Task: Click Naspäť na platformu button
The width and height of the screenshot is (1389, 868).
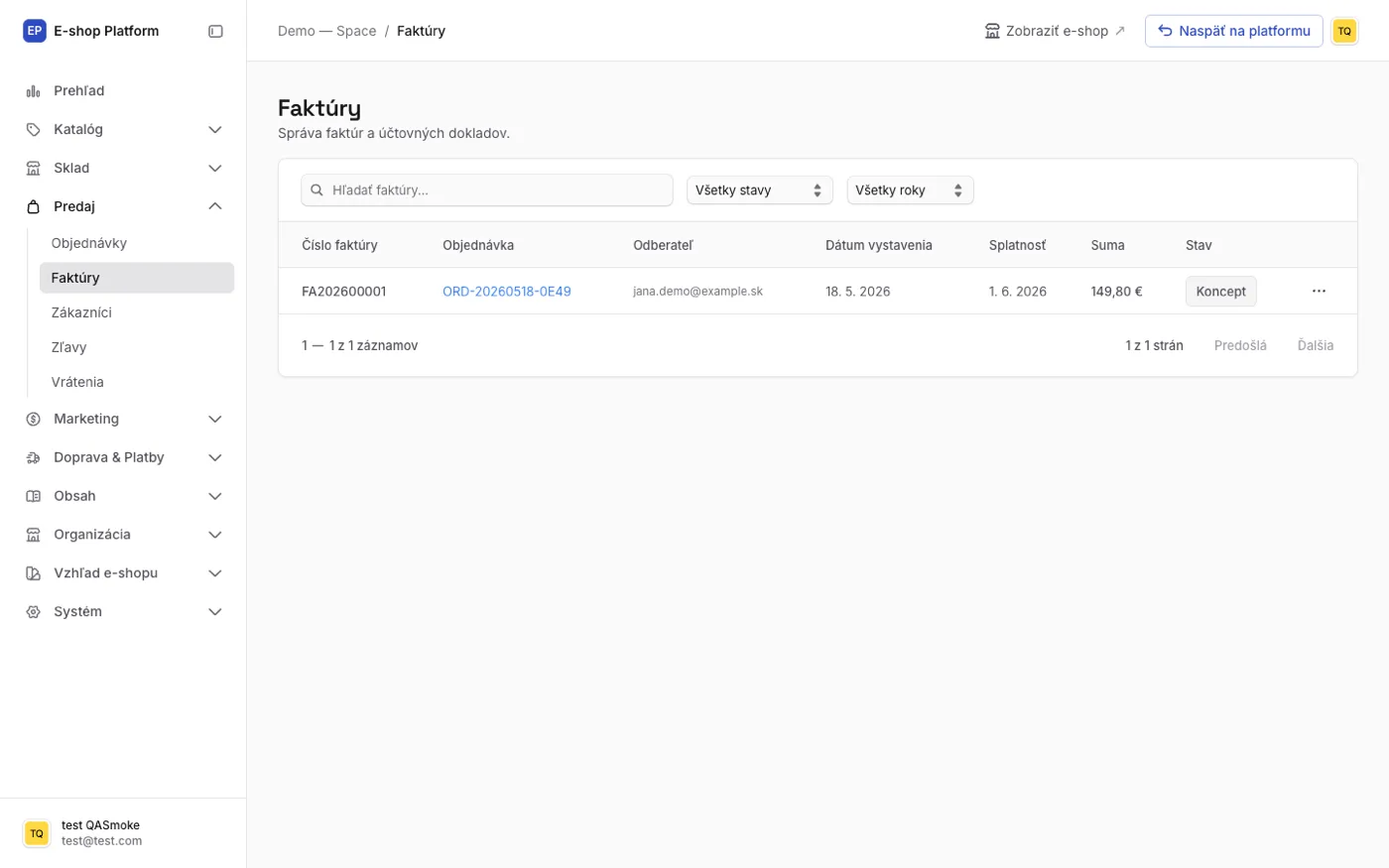Action: click(x=1233, y=31)
